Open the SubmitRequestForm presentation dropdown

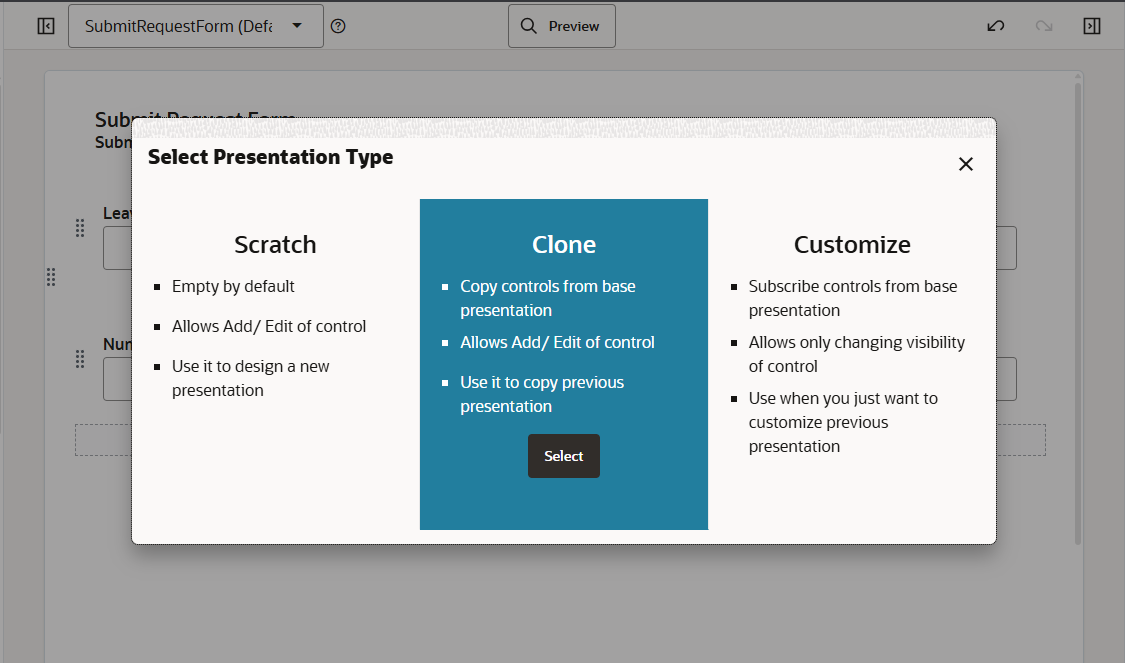(195, 25)
